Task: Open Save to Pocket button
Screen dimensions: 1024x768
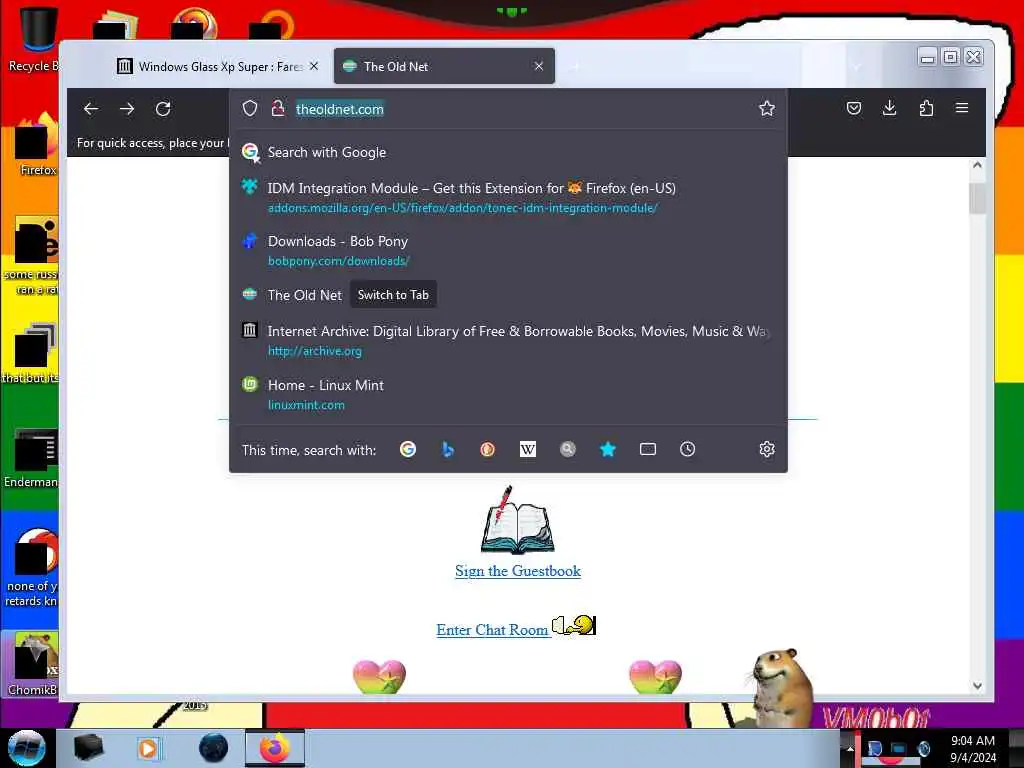Action: click(x=854, y=108)
